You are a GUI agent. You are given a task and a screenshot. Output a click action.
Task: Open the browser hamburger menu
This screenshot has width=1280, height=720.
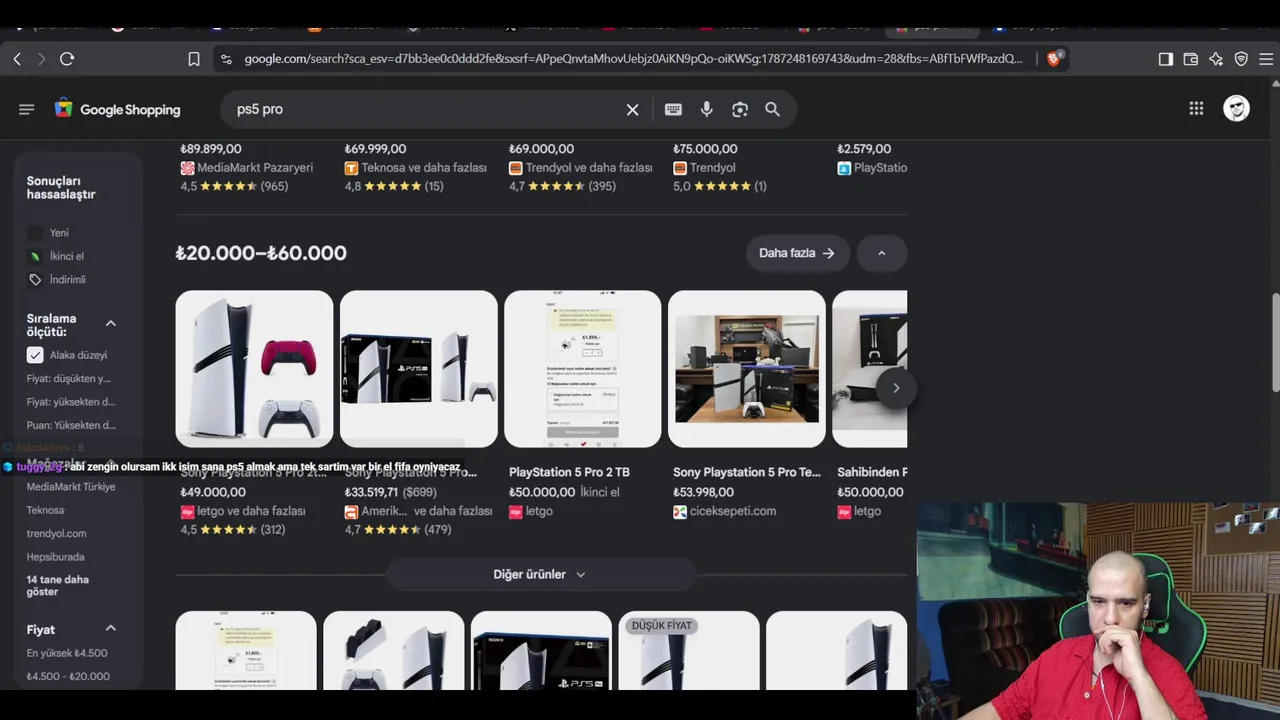[x=1266, y=59]
